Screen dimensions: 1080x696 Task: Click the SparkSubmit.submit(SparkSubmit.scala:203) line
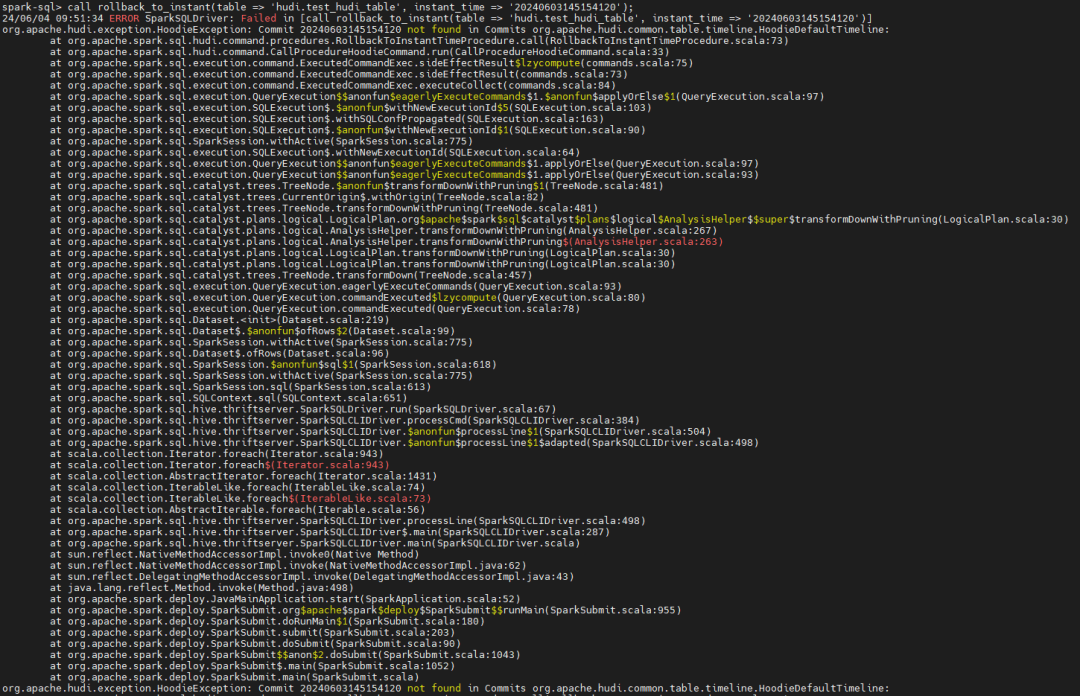252,633
